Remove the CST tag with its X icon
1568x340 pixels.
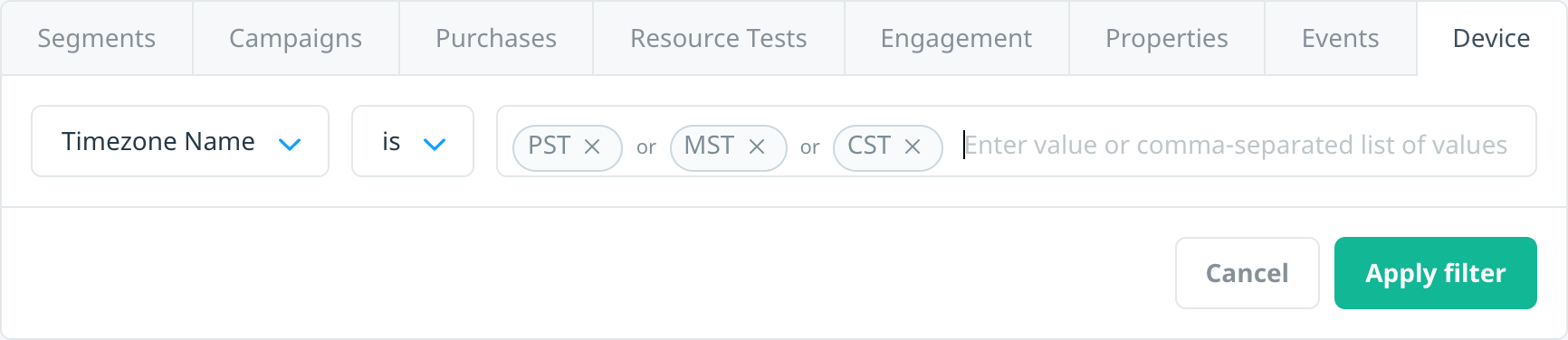point(913,146)
